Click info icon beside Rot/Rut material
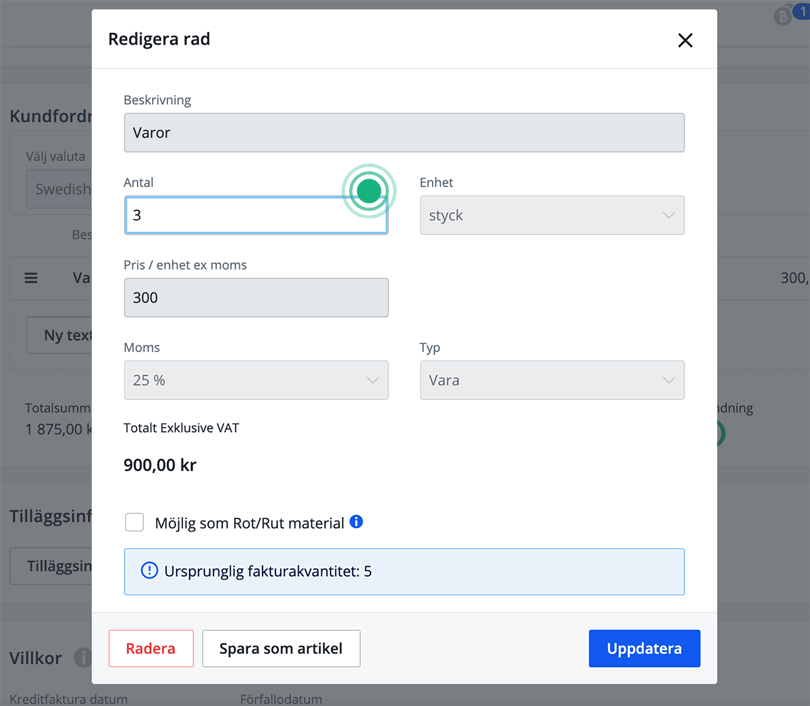The height and width of the screenshot is (706, 810). 356,522
